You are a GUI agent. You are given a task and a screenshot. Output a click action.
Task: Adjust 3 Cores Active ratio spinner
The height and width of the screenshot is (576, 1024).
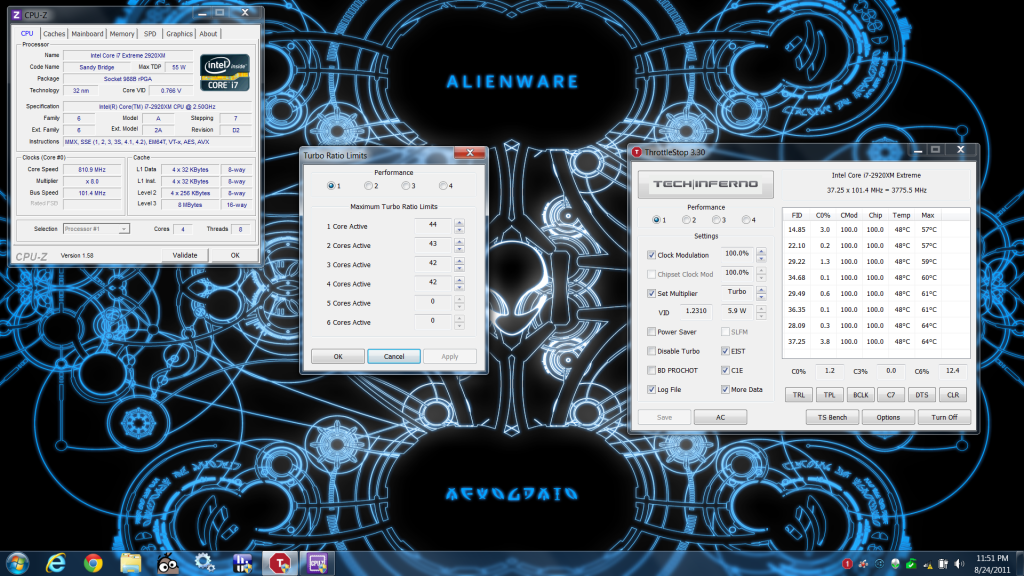coord(459,264)
